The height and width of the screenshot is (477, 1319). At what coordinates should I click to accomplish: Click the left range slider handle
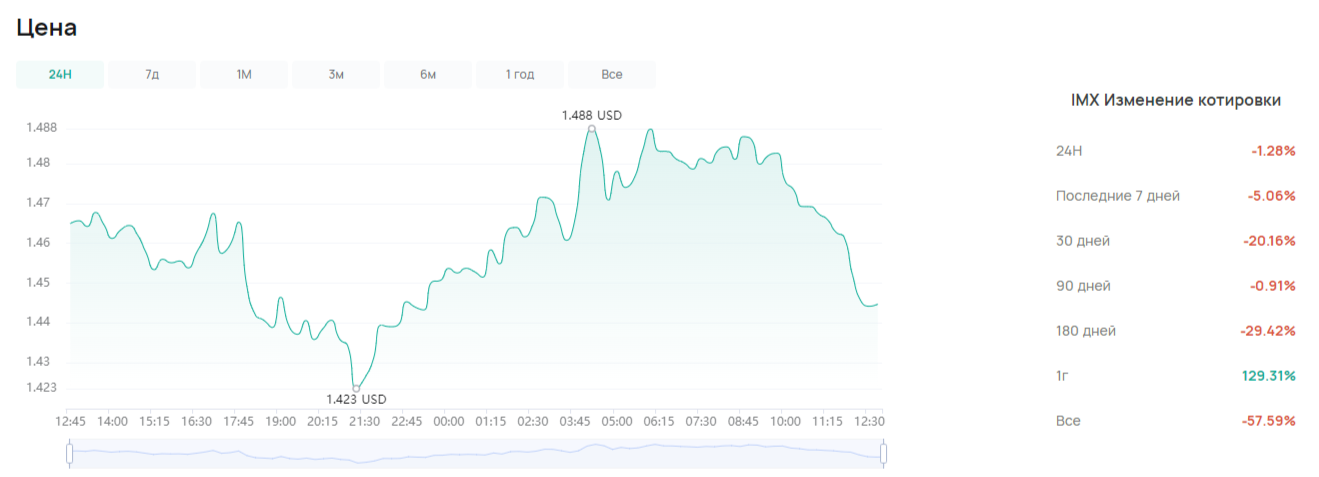[x=69, y=454]
